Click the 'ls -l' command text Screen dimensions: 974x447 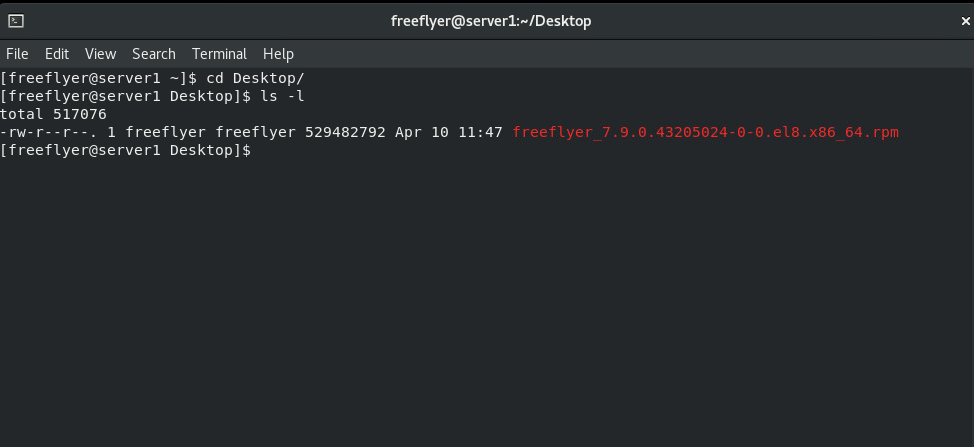click(x=283, y=96)
